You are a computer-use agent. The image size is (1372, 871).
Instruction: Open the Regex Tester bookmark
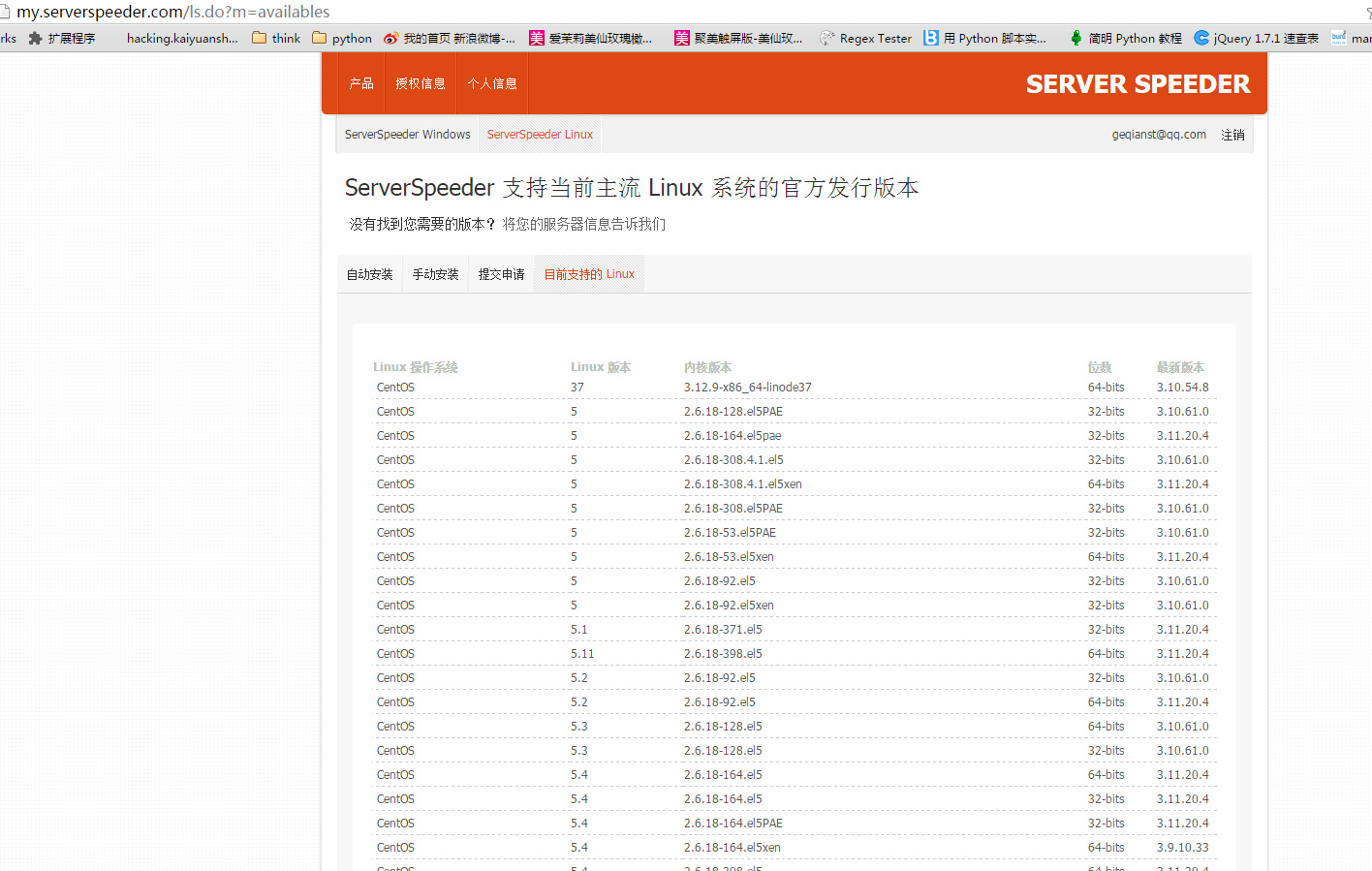(865, 39)
